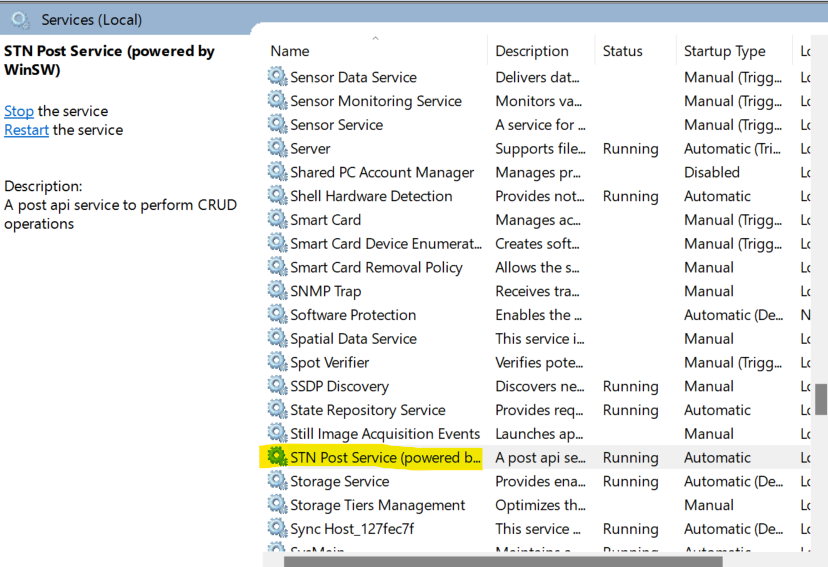
Task: Select the Software Protection name
Action: 353,315
